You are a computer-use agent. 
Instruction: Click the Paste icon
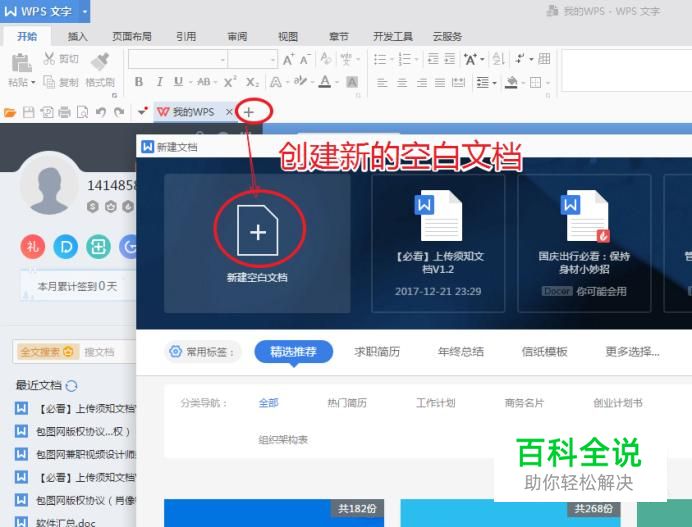(x=21, y=62)
